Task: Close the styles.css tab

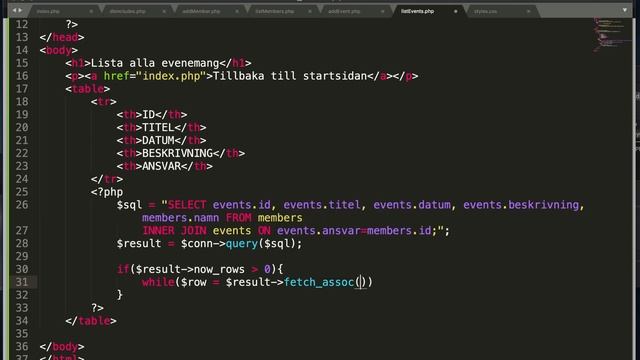Action: tap(528, 11)
